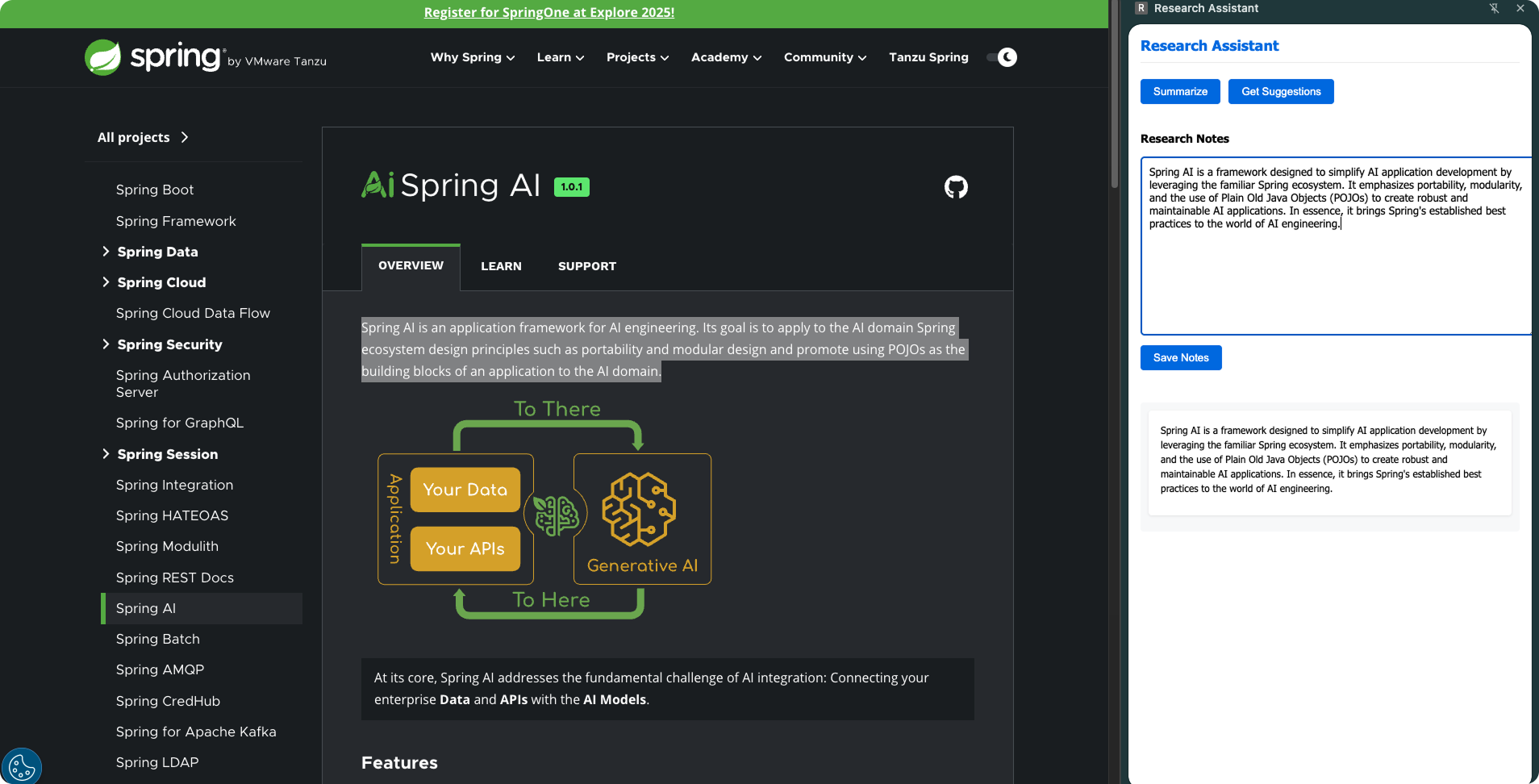Close the Research Assistant panel
Viewport: 1539px width, 784px height.
[1520, 8]
